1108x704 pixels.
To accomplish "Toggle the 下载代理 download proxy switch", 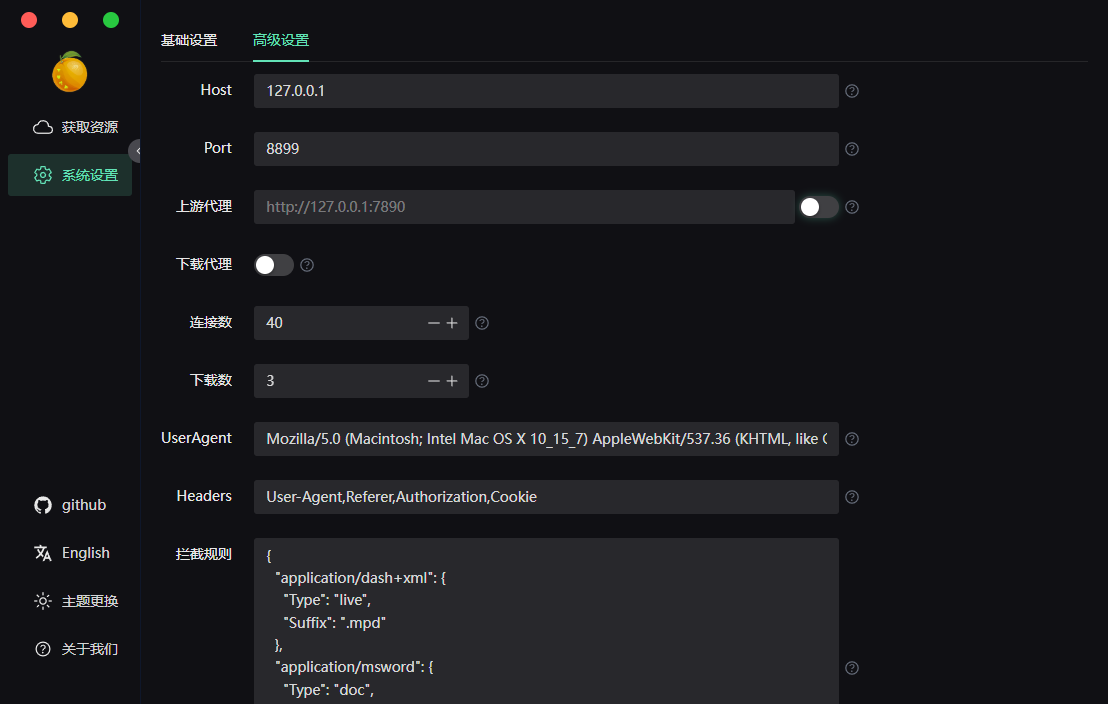I will coord(274,265).
